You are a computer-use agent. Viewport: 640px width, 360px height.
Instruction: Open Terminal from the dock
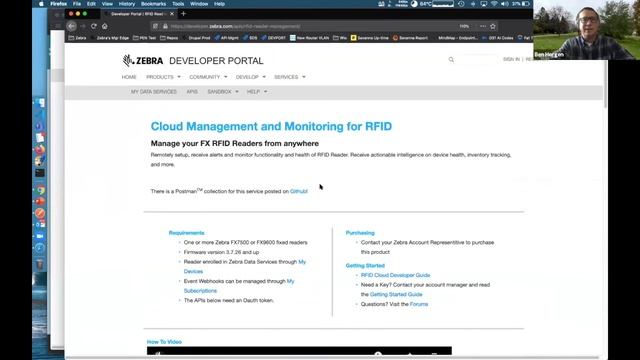click(40, 173)
